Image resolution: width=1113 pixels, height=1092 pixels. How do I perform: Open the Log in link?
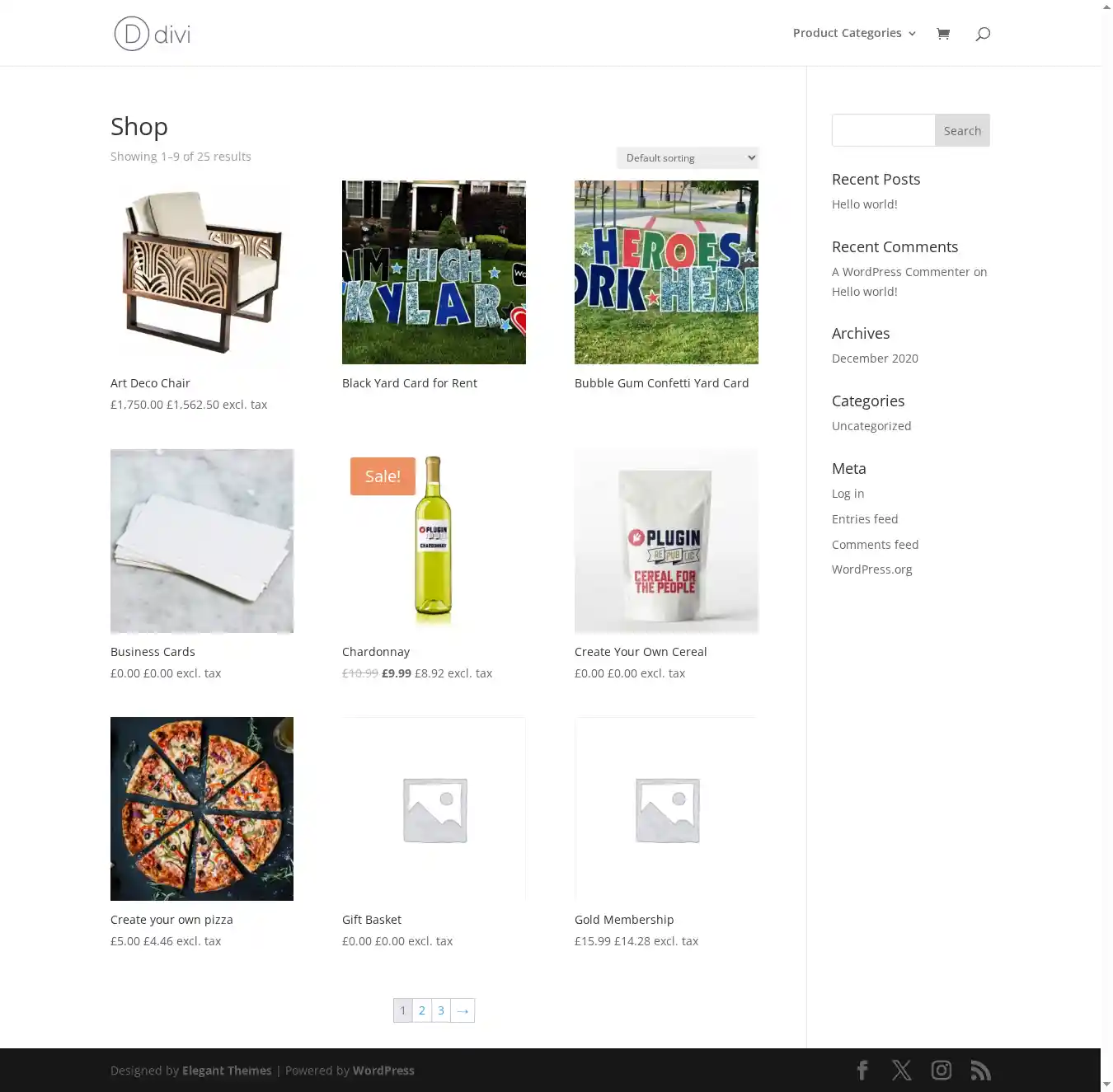click(848, 494)
